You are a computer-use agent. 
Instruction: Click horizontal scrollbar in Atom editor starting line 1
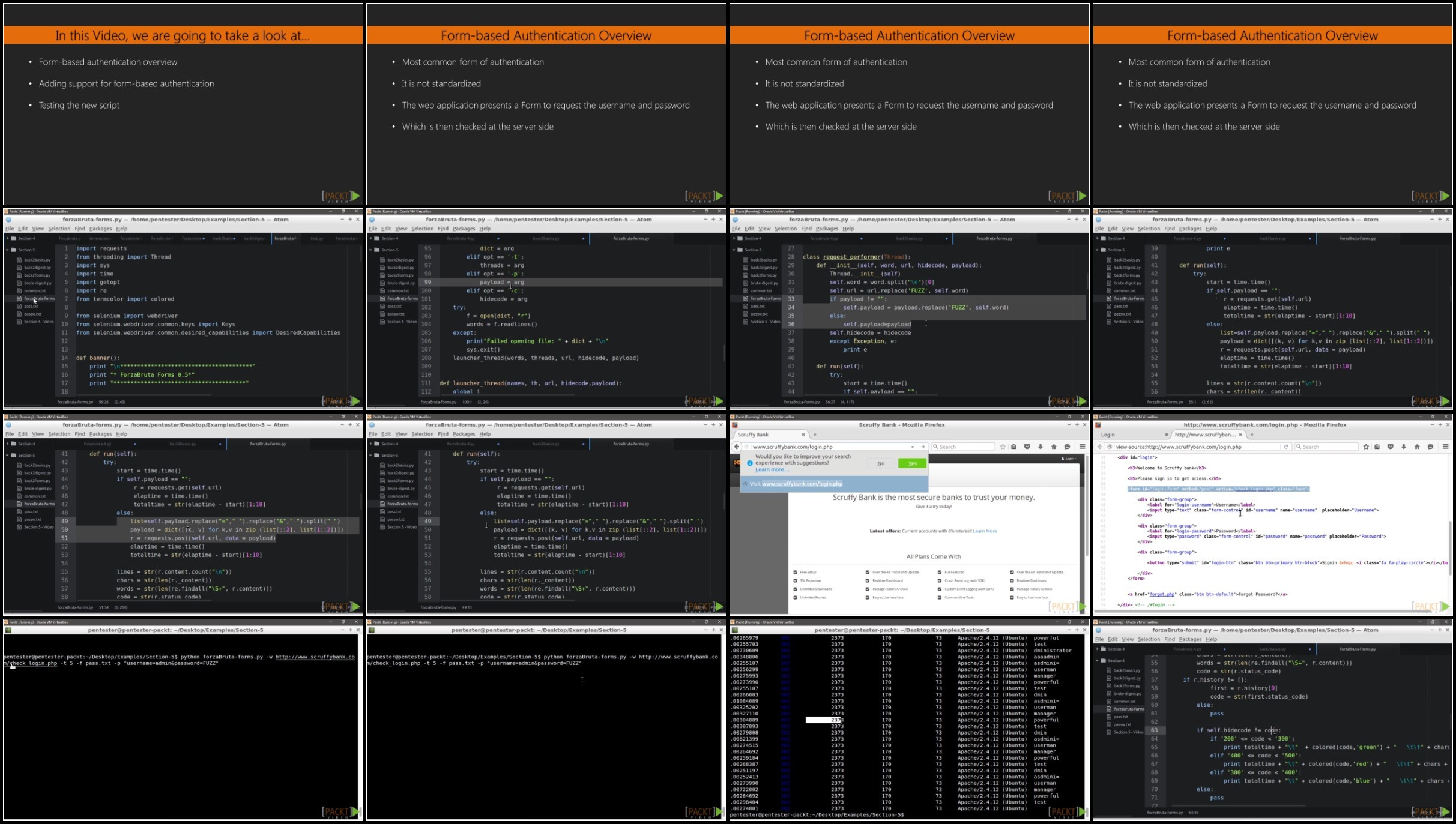(144, 395)
